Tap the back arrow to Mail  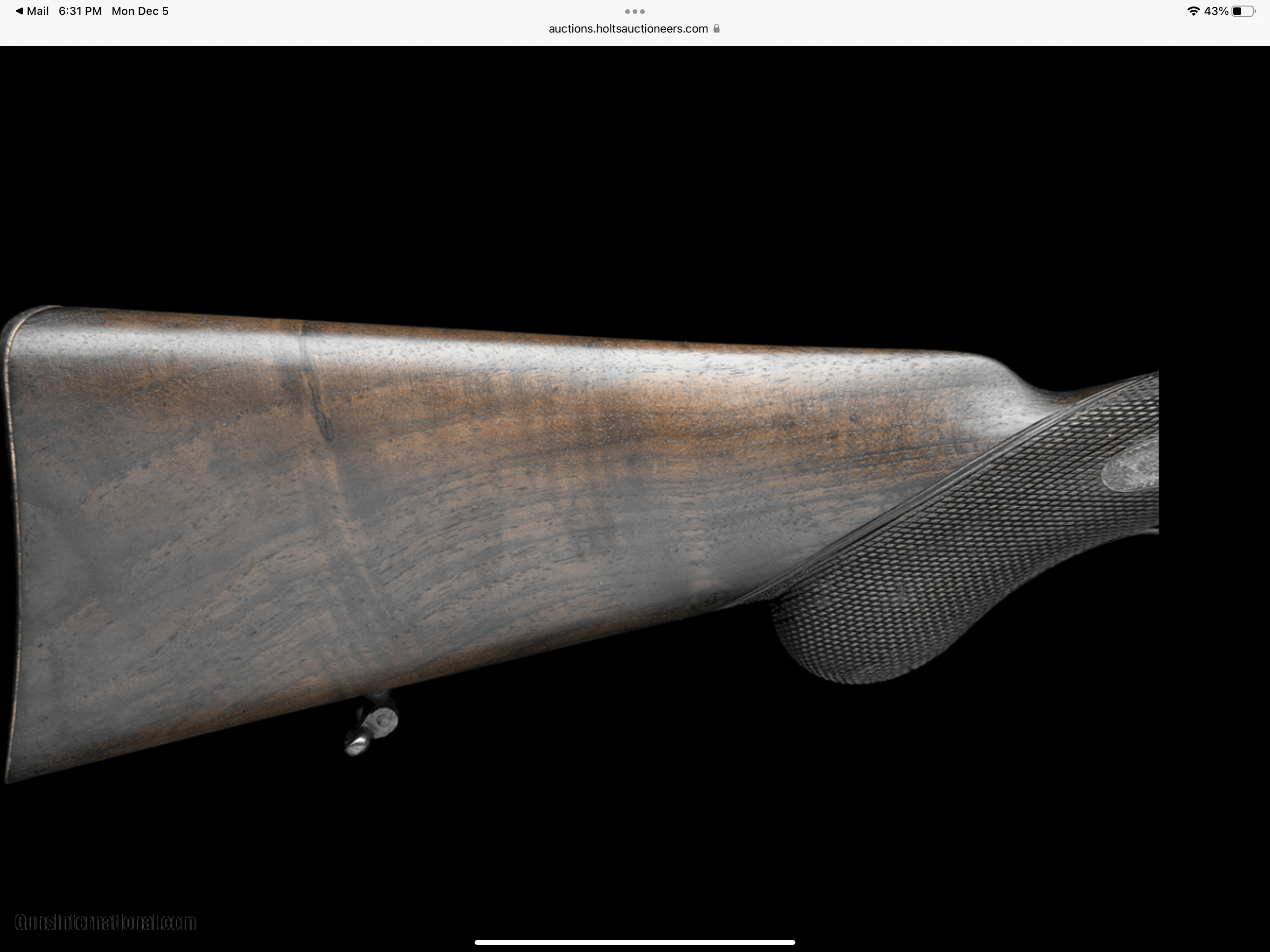(19, 11)
